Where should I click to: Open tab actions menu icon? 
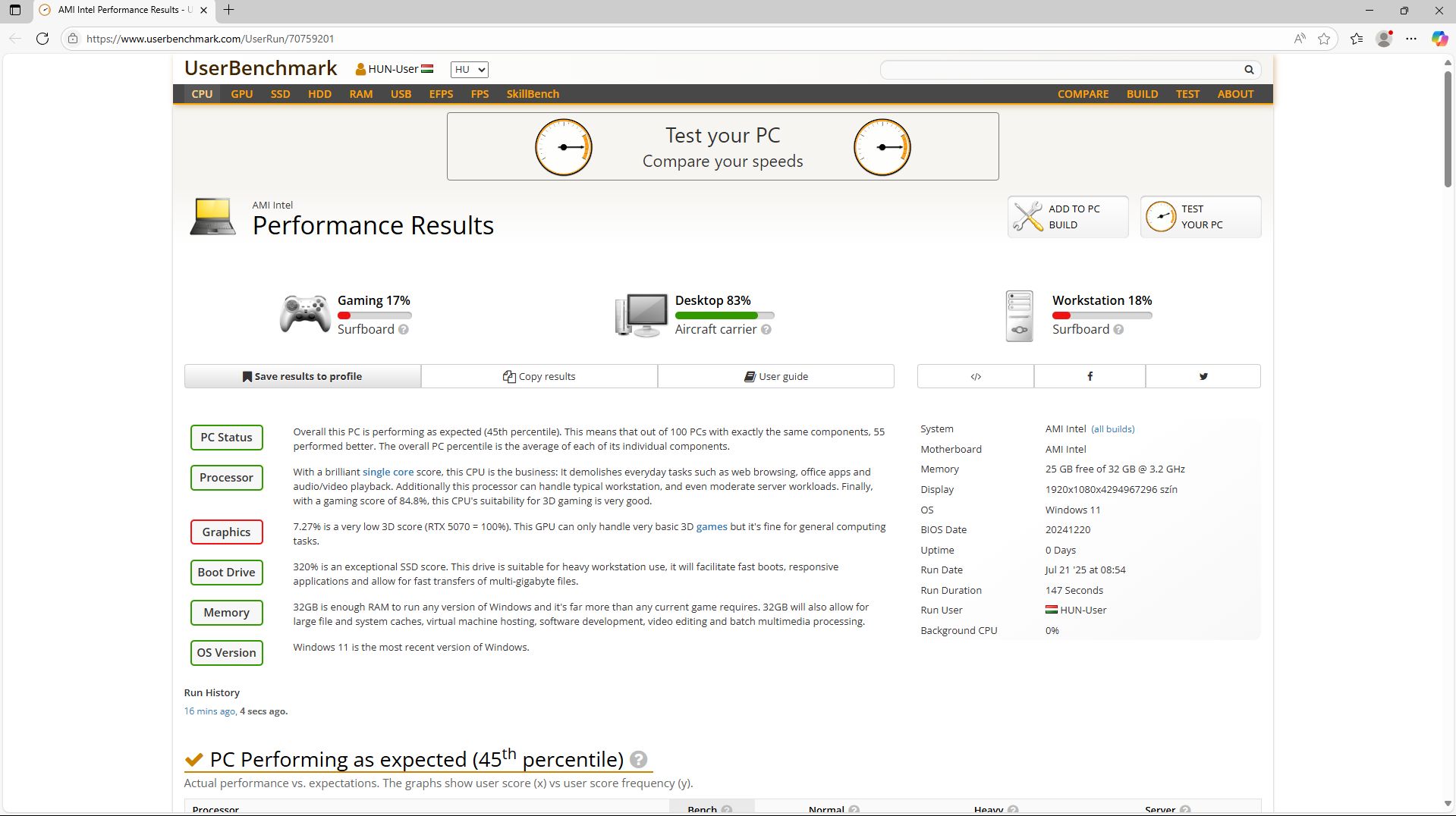[x=14, y=10]
